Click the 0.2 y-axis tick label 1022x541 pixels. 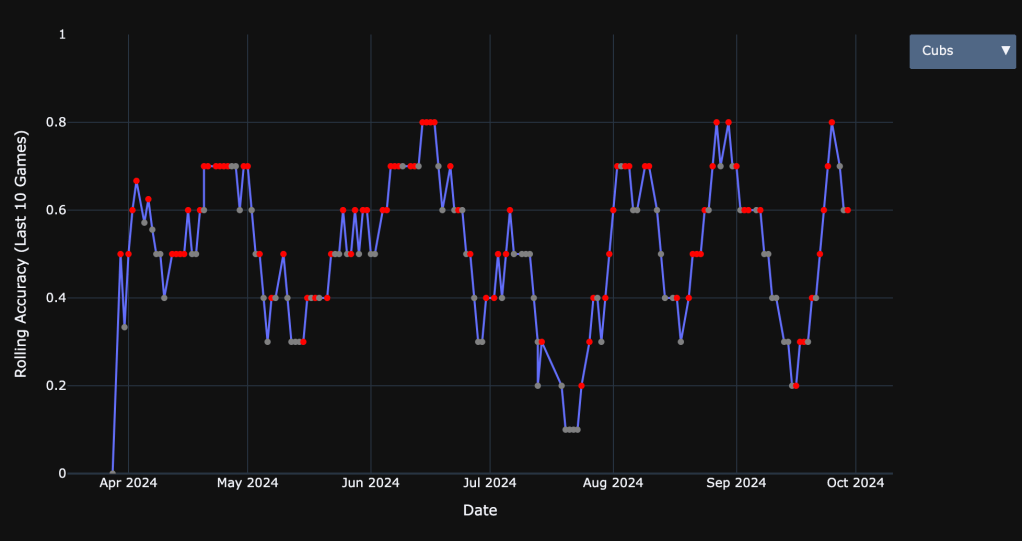[56, 386]
